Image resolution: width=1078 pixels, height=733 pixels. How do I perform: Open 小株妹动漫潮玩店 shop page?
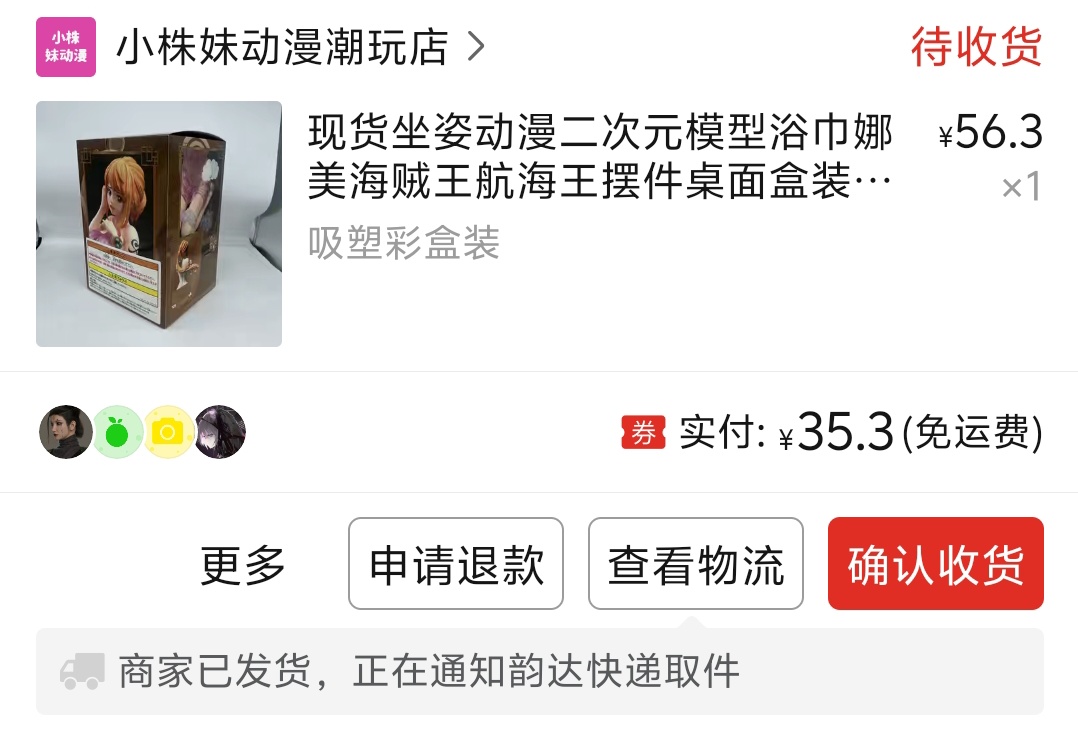click(x=283, y=47)
